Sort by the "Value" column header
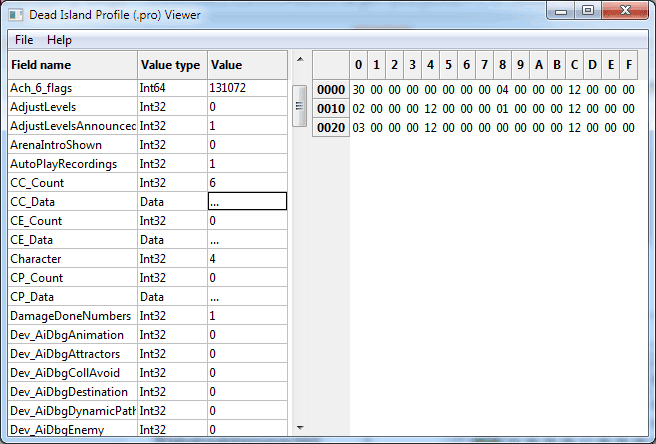Viewport: 656px width, 444px height. click(246, 65)
